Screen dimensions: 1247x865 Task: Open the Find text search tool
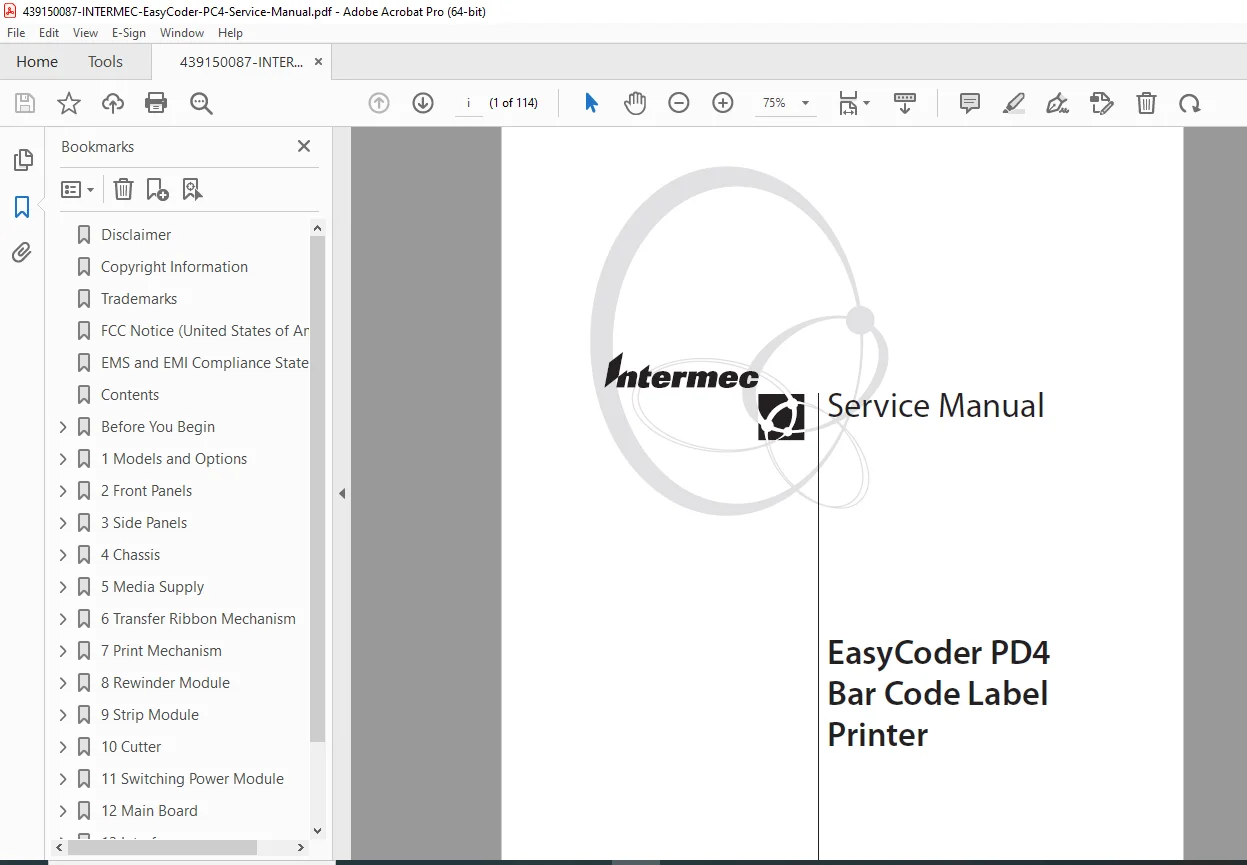pyautogui.click(x=202, y=103)
